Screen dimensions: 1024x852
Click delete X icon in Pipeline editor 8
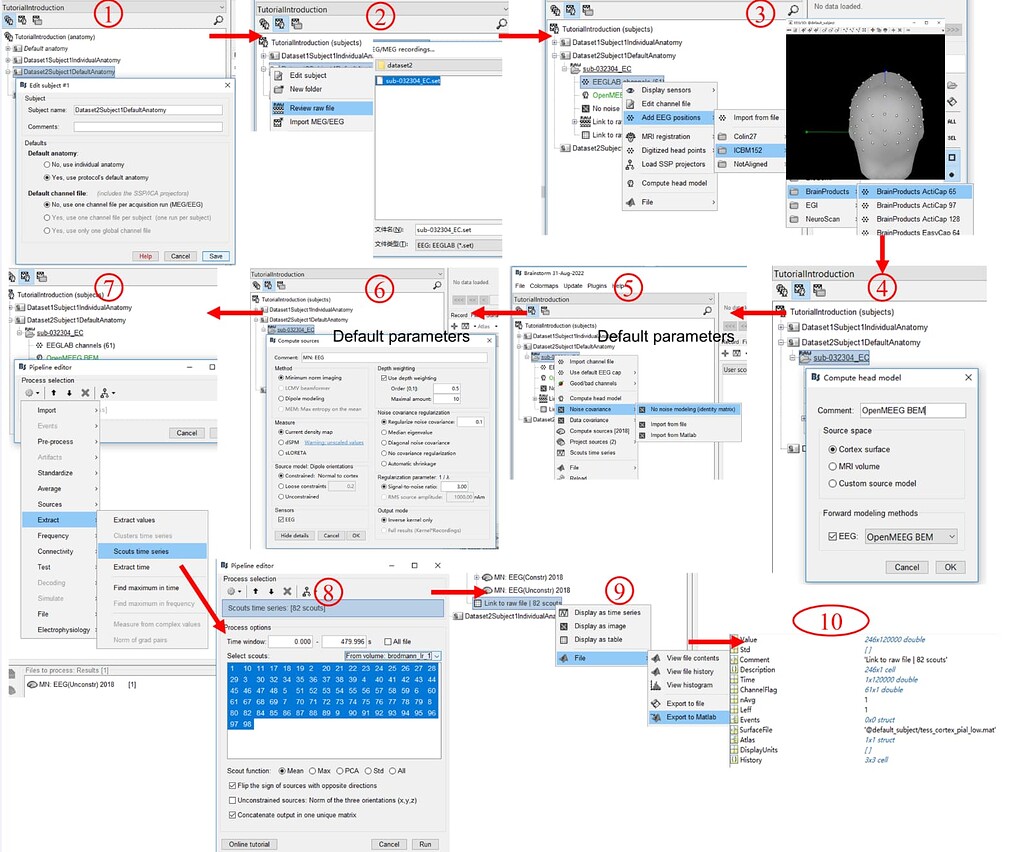coord(286,591)
